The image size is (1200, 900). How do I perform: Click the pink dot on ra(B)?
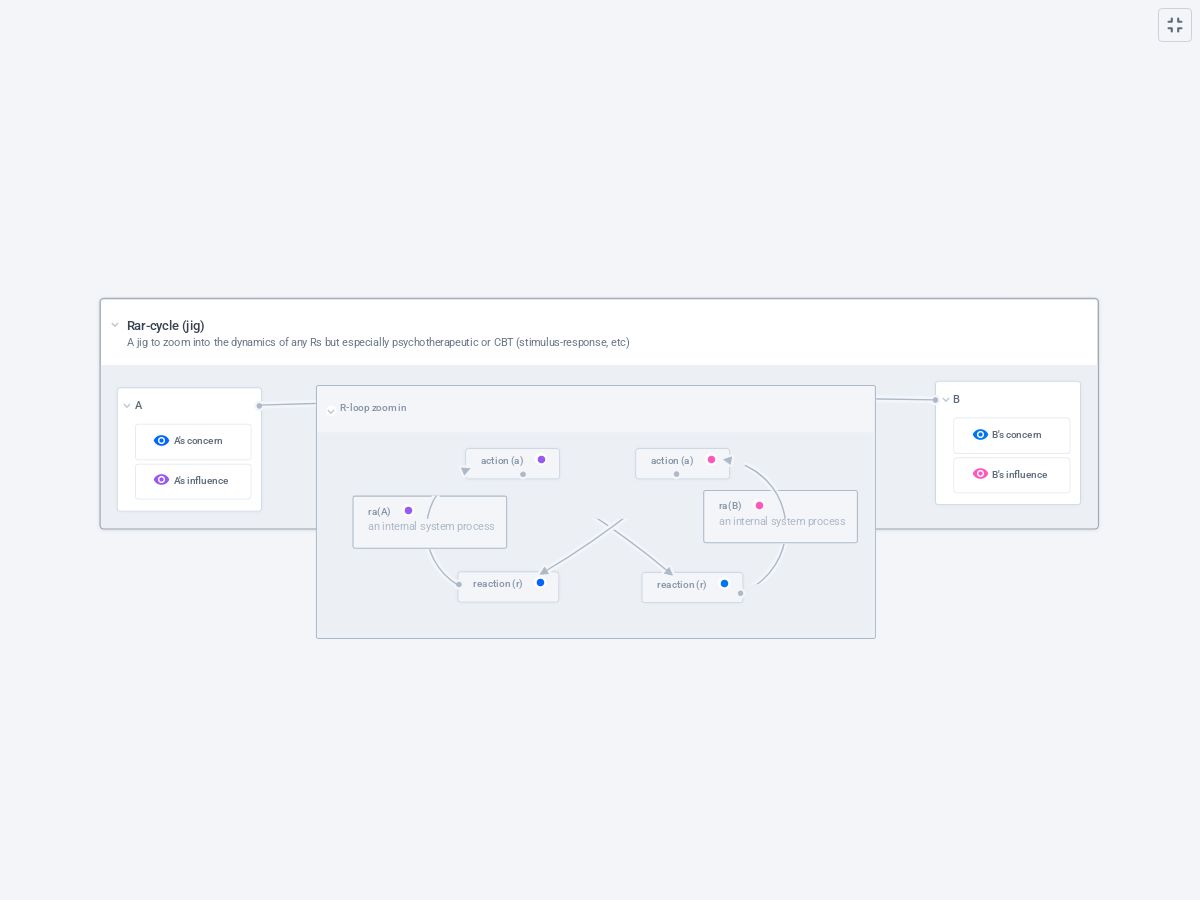pos(759,506)
